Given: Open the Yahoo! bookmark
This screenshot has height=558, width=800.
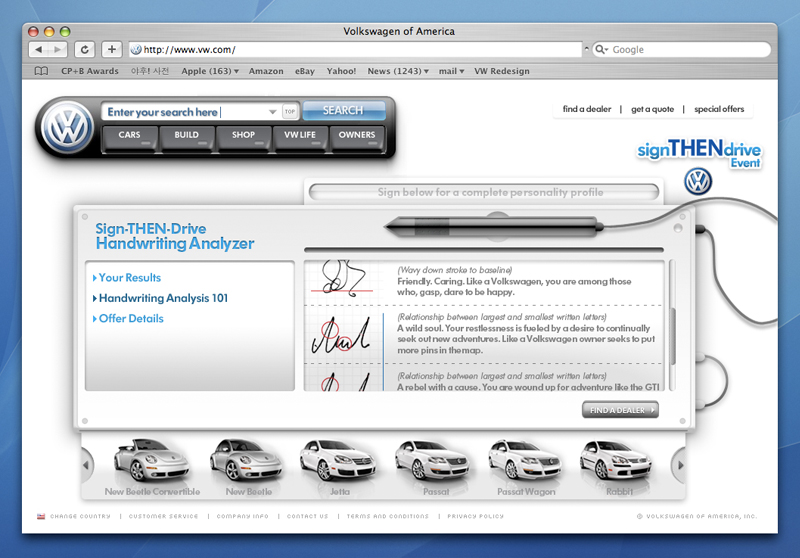Looking at the screenshot, I should click(x=341, y=71).
